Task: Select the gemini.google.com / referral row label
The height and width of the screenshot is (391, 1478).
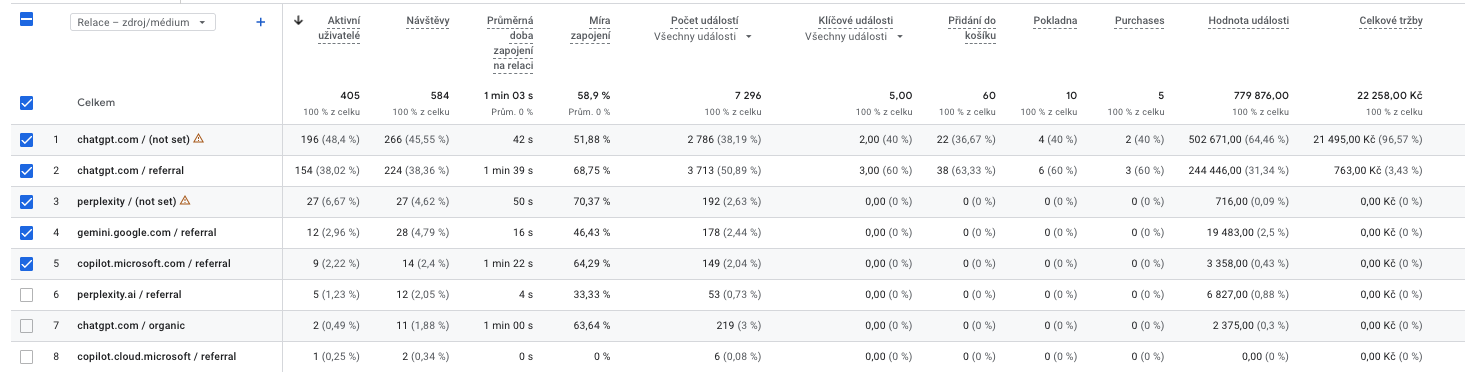Action: pyautogui.click(x=147, y=233)
